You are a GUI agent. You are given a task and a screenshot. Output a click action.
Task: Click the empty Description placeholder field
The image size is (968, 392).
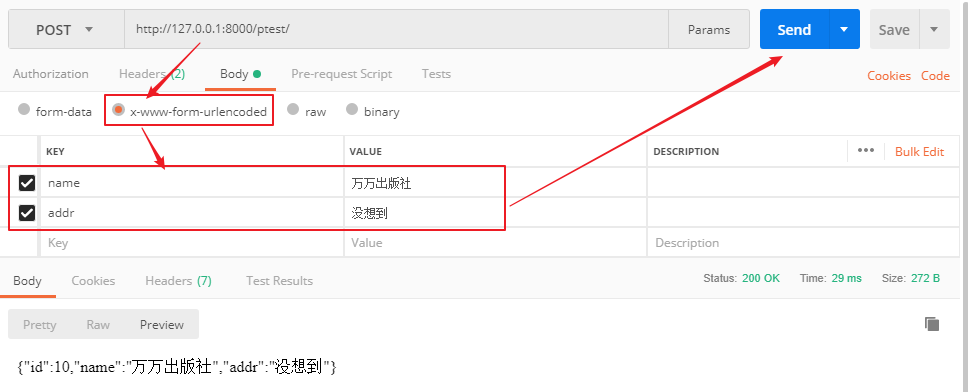(x=803, y=243)
